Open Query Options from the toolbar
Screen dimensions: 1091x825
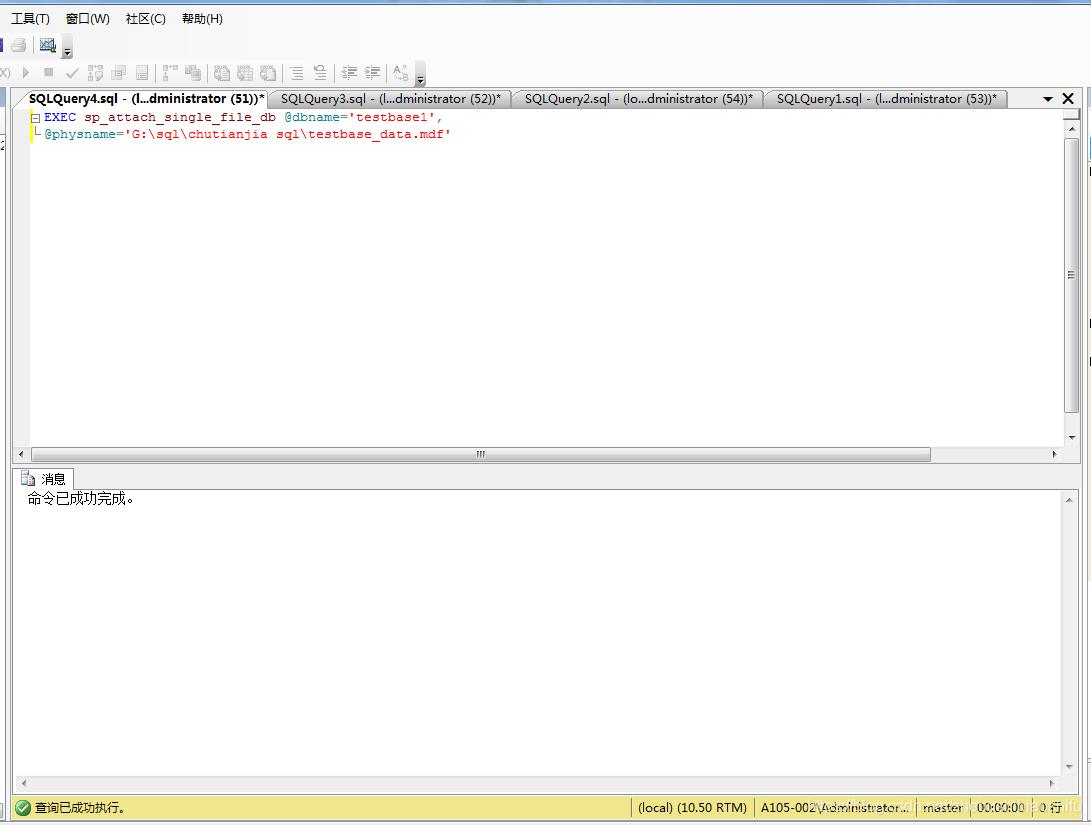[x=119, y=73]
